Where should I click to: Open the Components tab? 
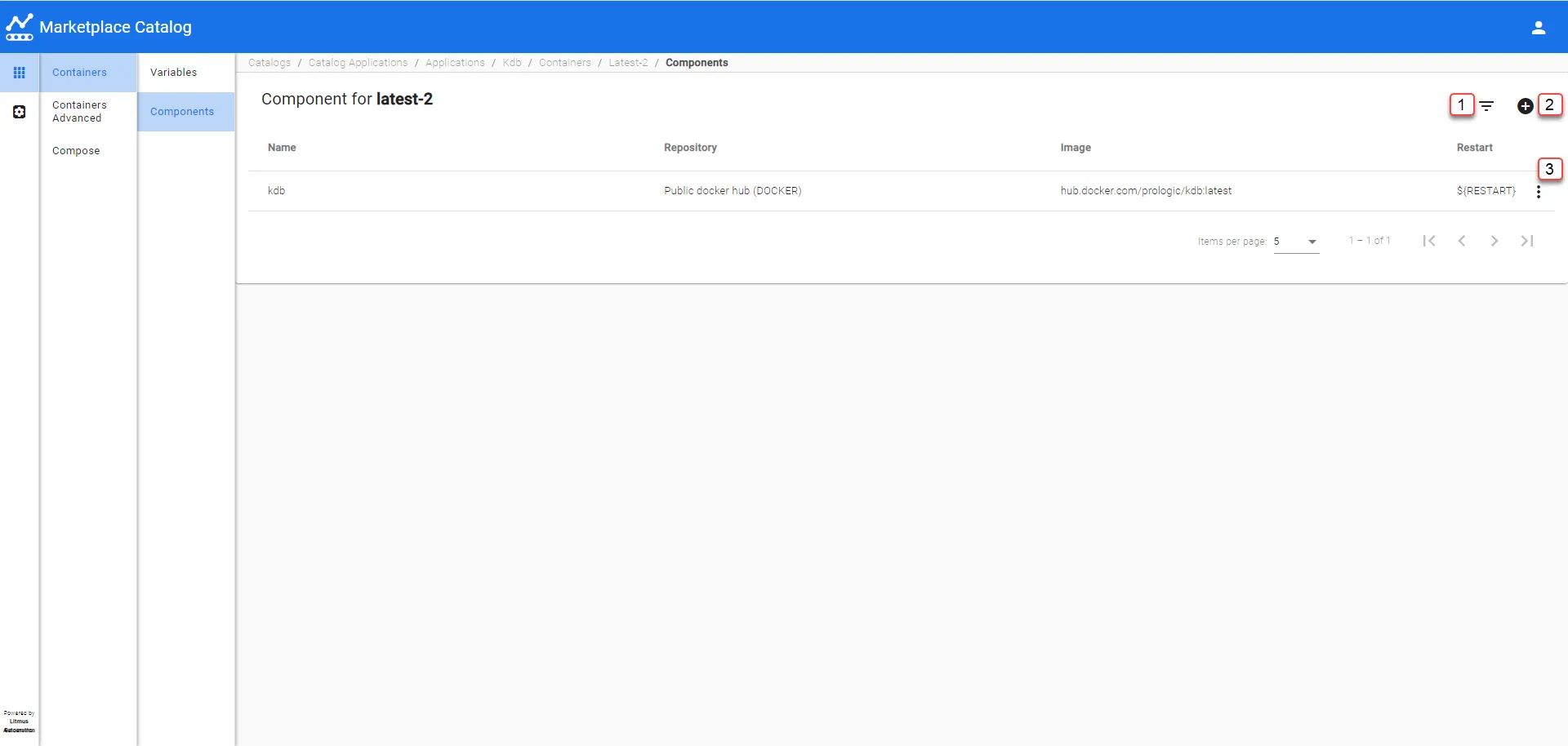(186, 112)
